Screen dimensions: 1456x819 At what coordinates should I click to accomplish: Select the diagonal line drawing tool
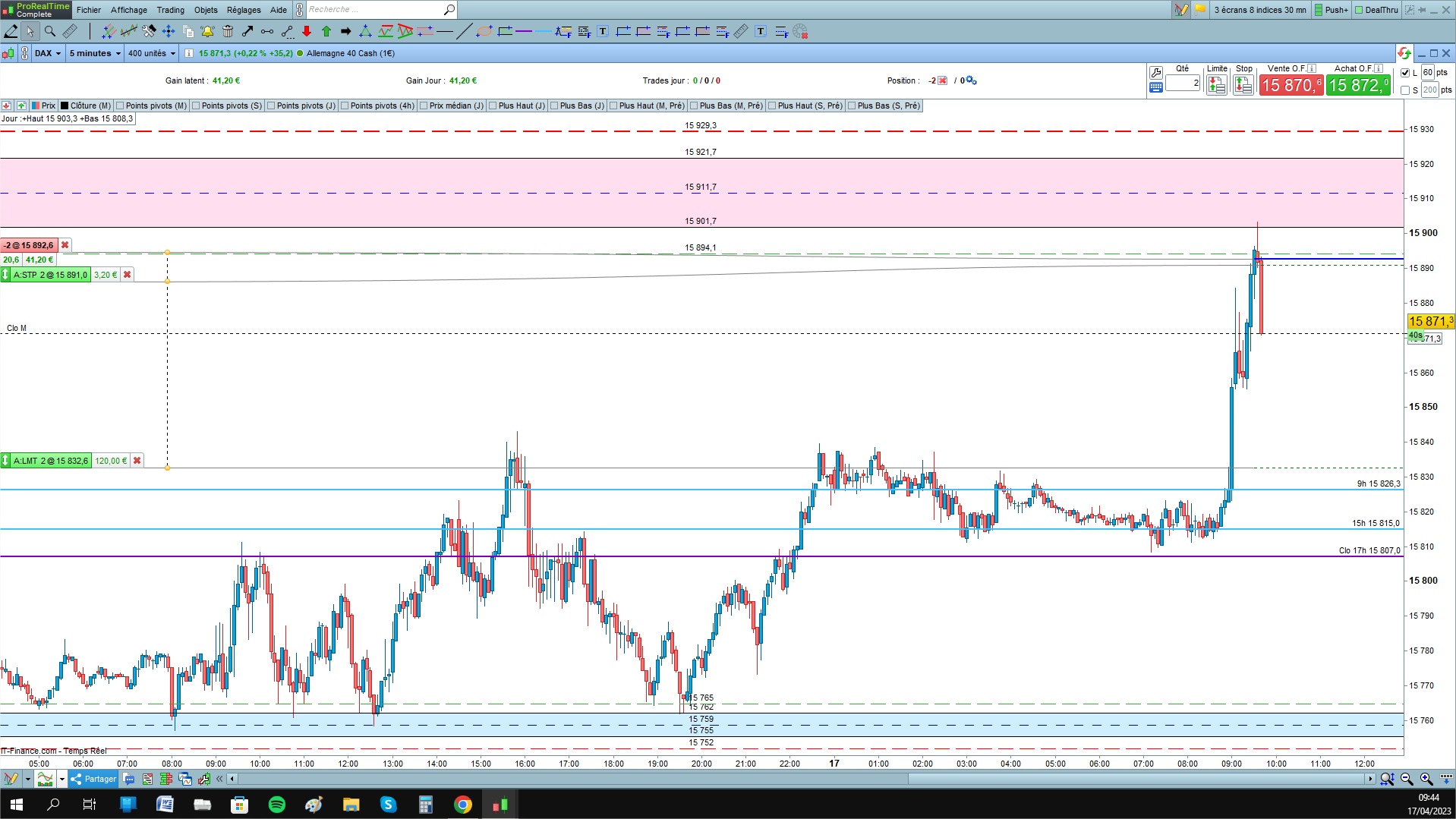pyautogui.click(x=464, y=31)
